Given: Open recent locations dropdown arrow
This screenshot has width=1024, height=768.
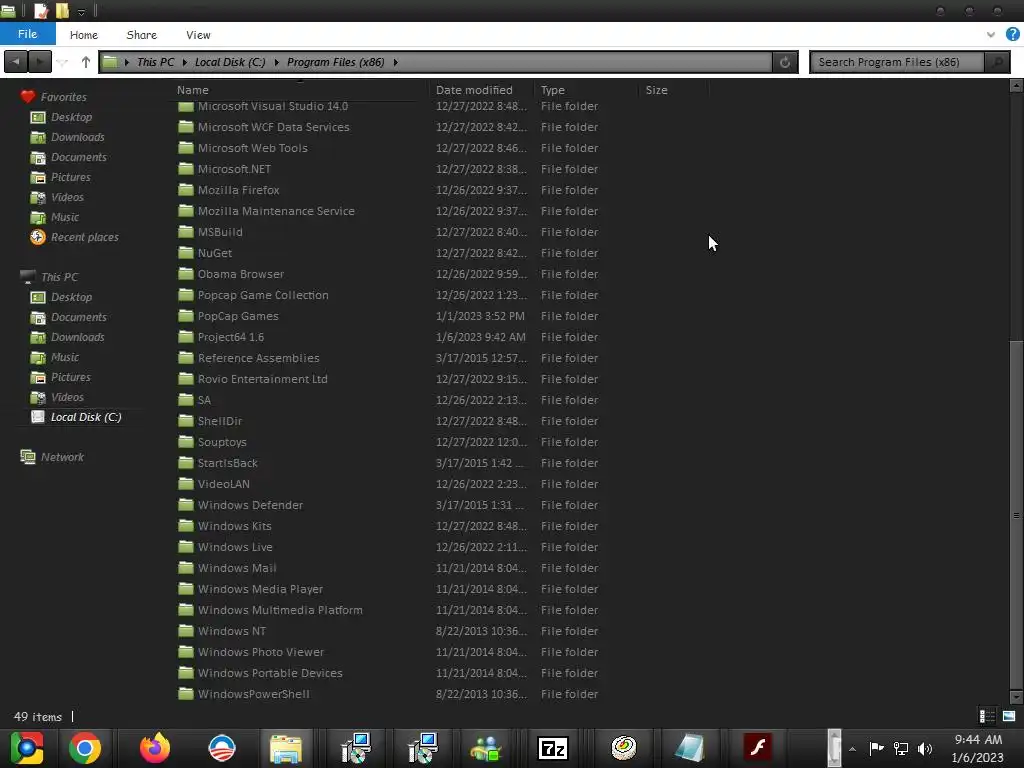Looking at the screenshot, I should pos(63,62).
